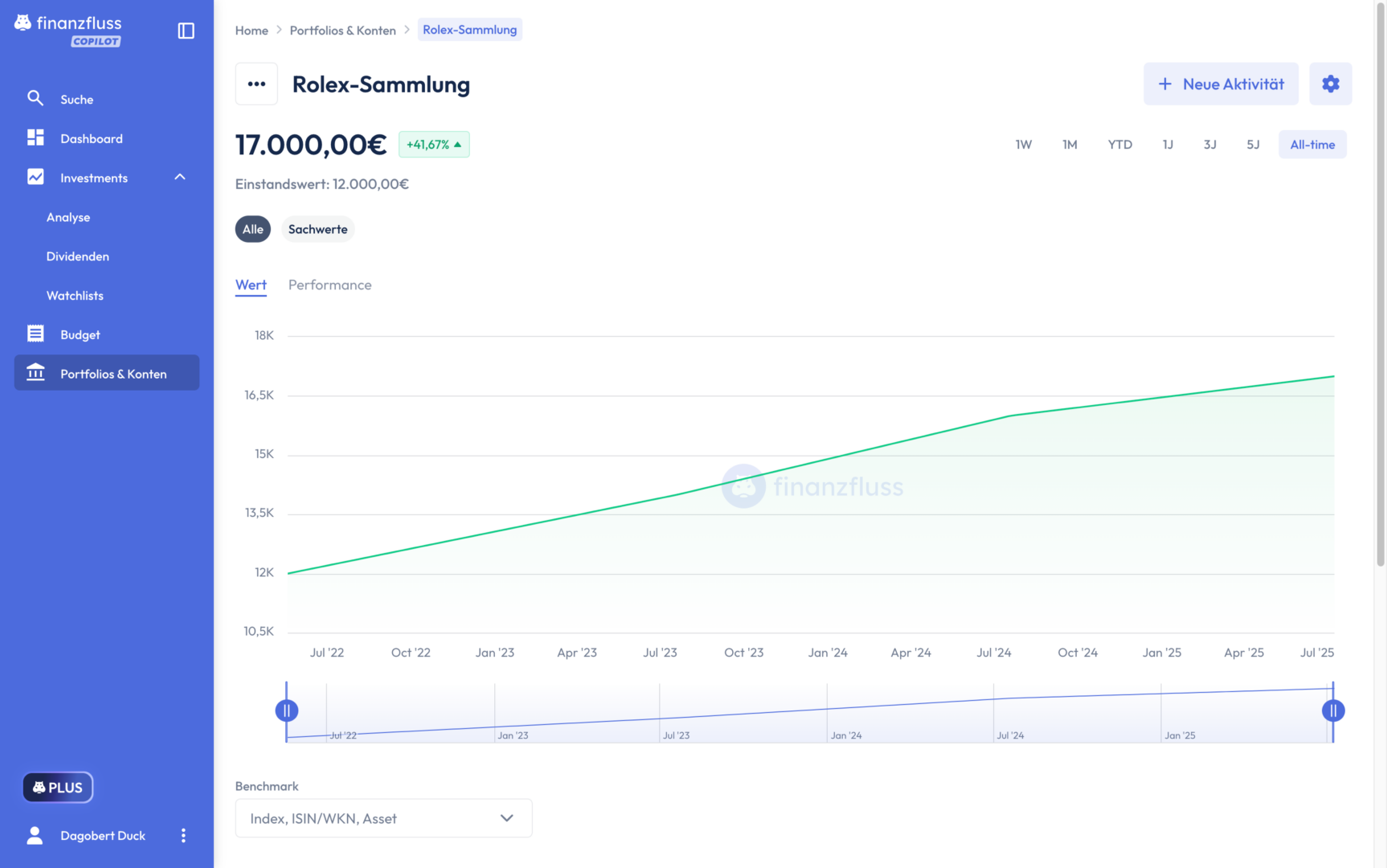Collapse the Investments submenu chevron
The image size is (1387, 868).
(x=180, y=177)
